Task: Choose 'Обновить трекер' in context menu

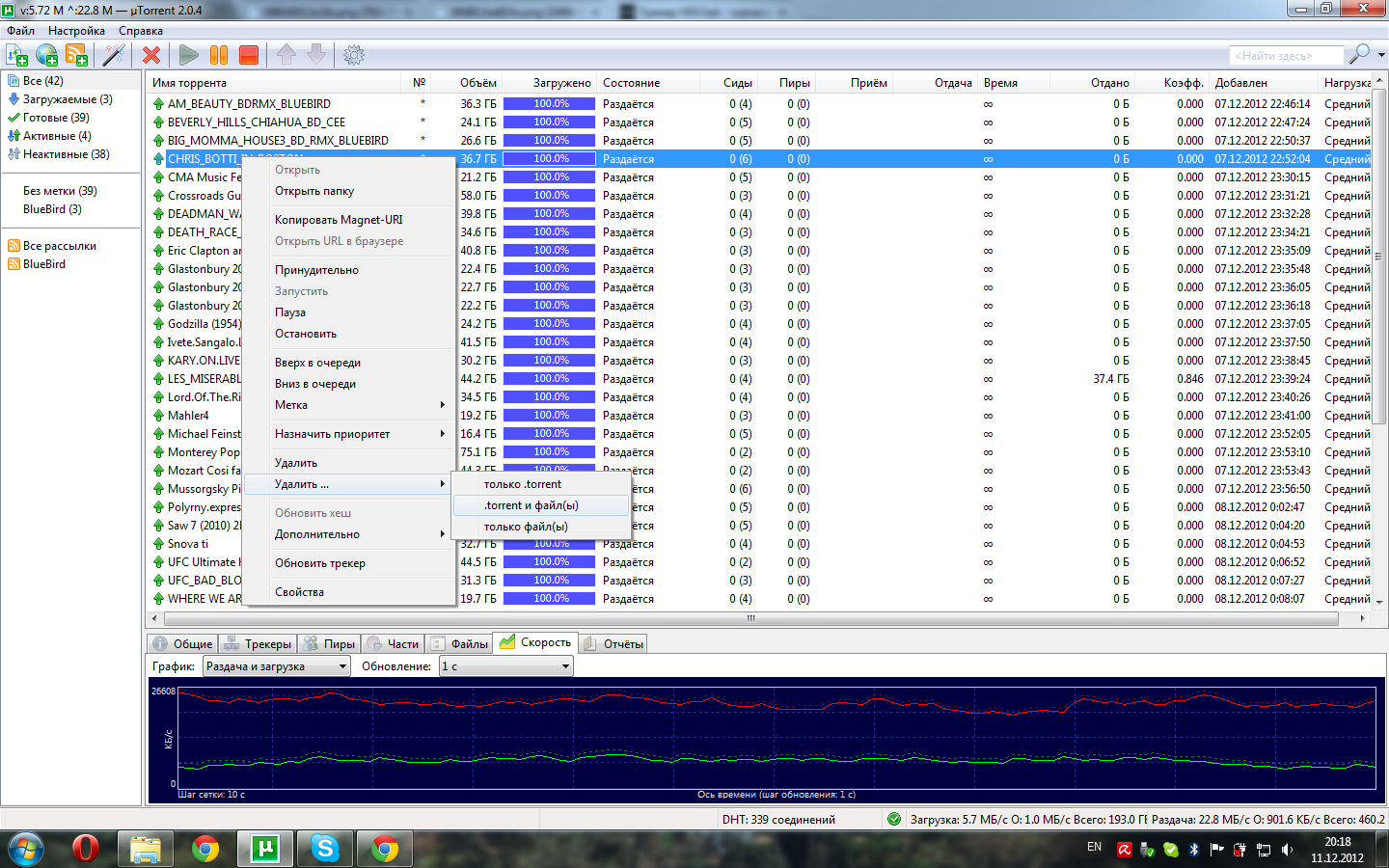Action: click(348, 563)
